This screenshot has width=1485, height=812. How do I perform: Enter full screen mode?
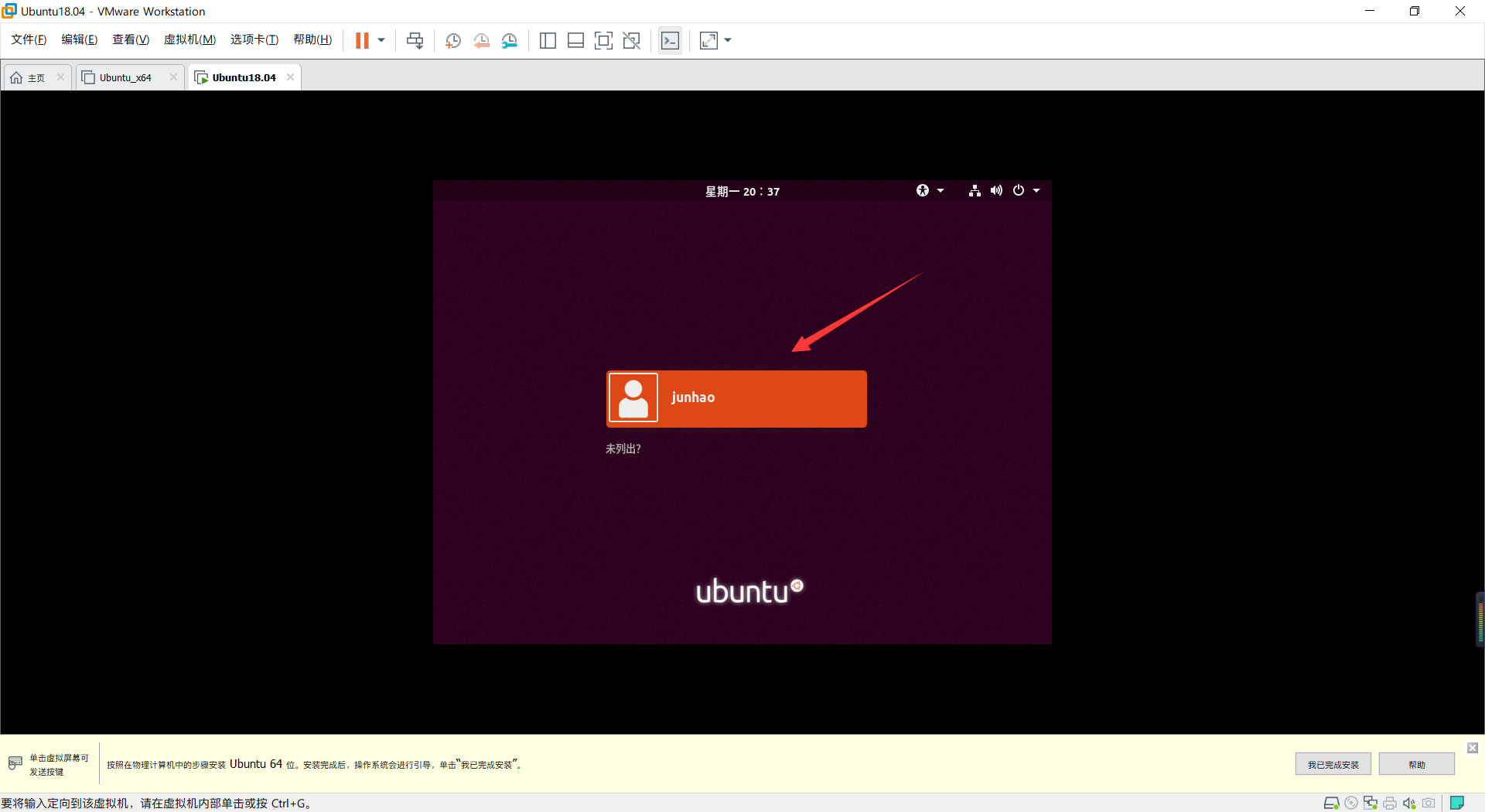tap(603, 40)
